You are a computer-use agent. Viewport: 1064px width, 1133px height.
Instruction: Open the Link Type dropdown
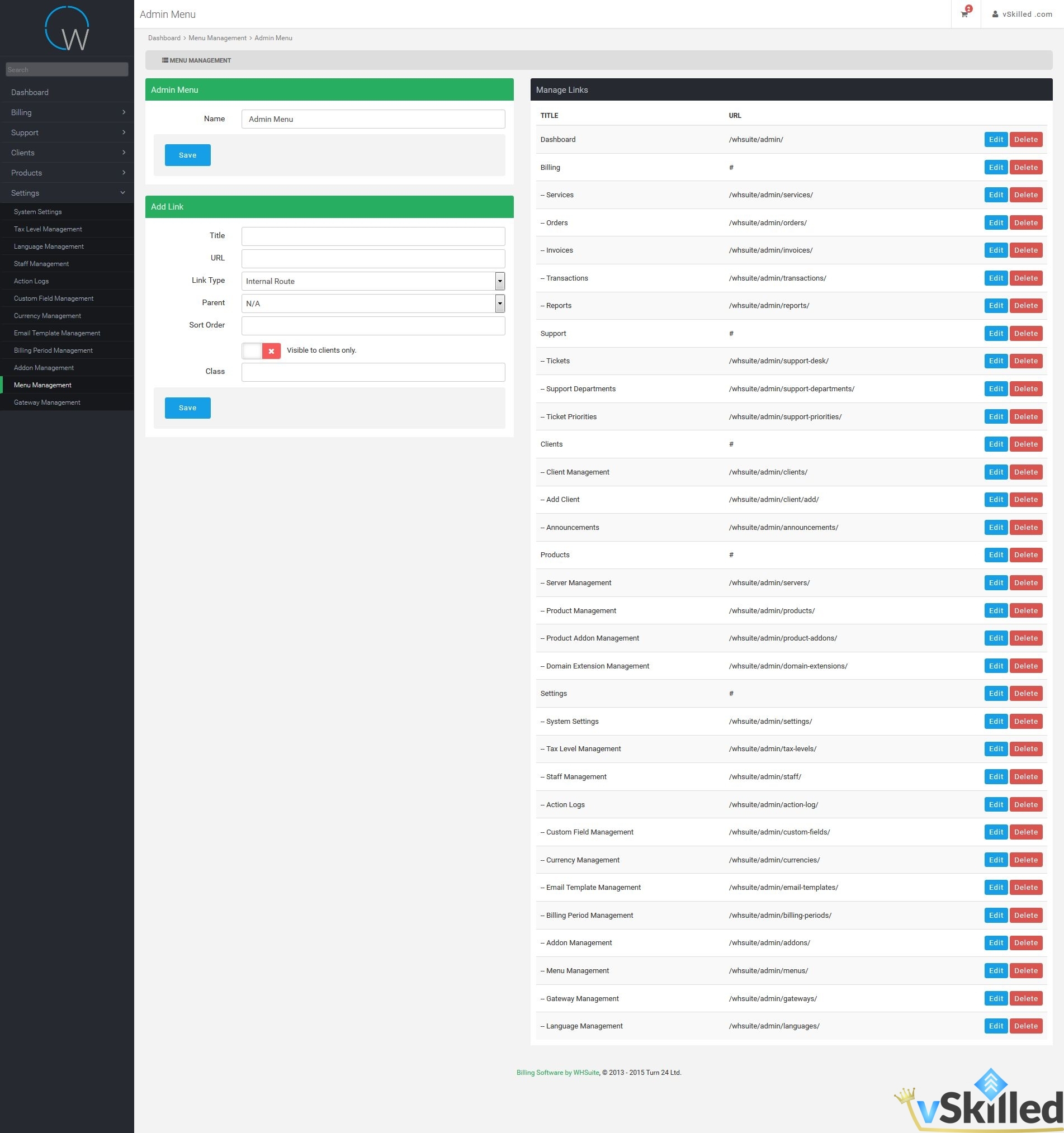click(x=373, y=281)
